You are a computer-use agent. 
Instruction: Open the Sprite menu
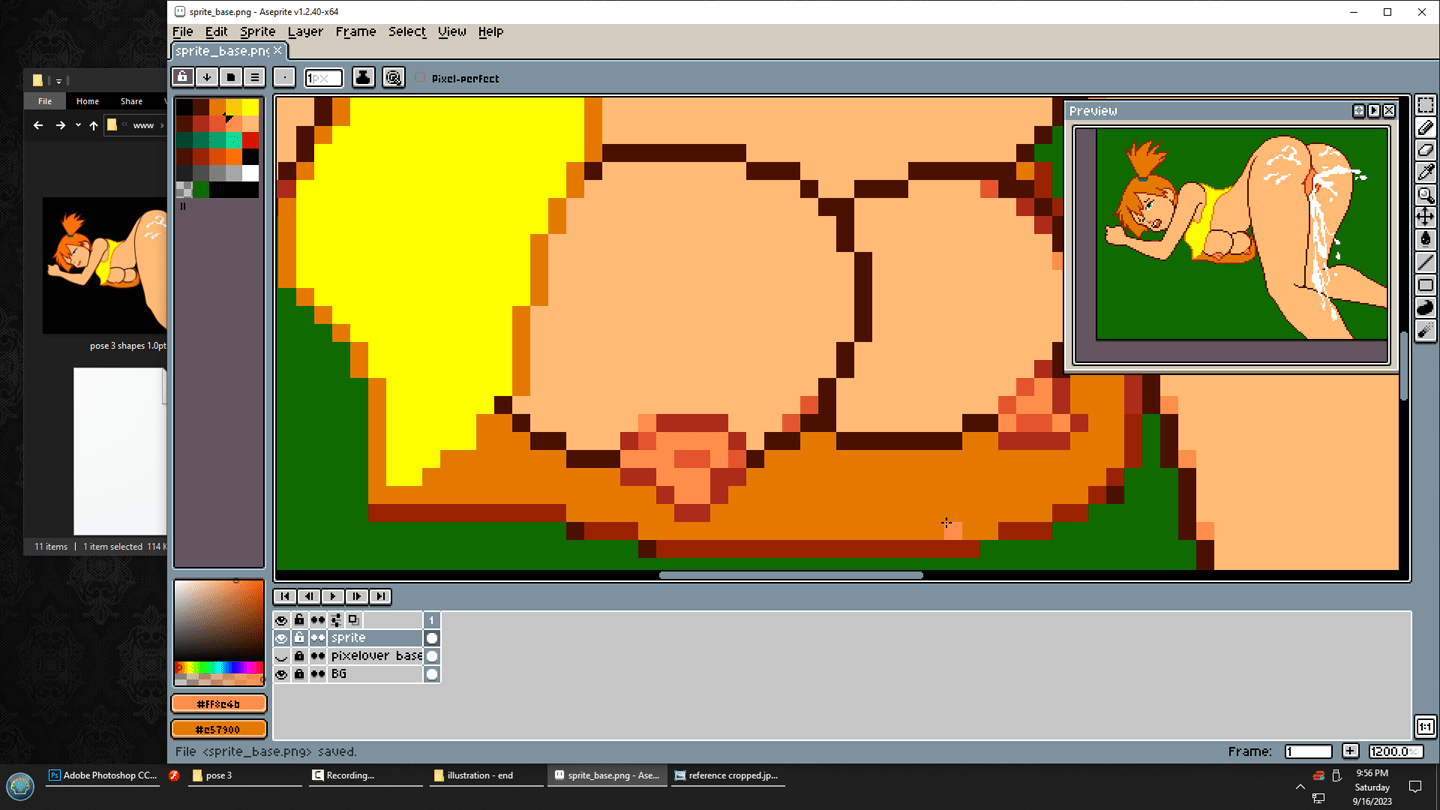pyautogui.click(x=257, y=32)
